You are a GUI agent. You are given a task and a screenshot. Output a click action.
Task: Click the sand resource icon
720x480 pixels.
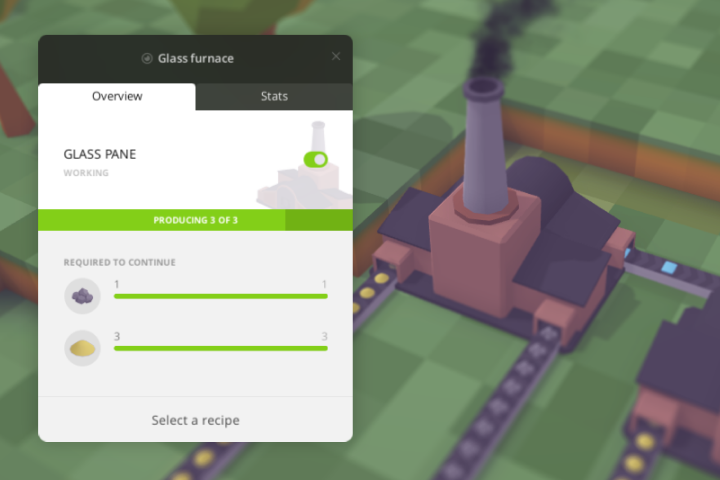click(83, 348)
